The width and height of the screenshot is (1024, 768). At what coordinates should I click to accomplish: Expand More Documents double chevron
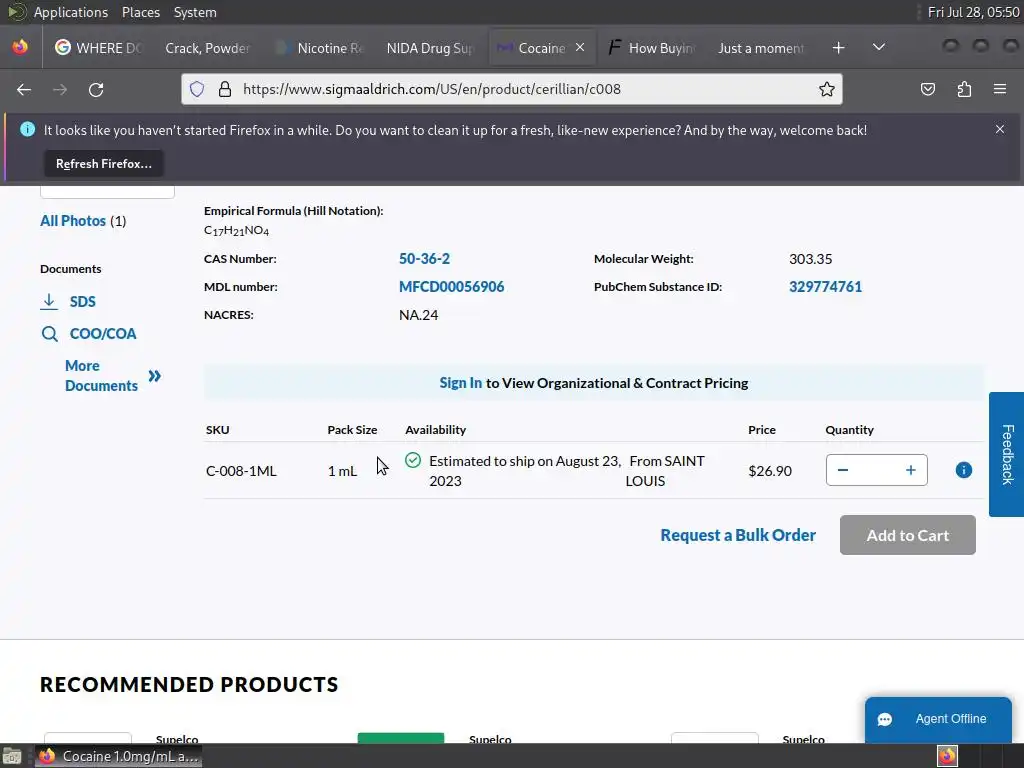click(x=155, y=376)
